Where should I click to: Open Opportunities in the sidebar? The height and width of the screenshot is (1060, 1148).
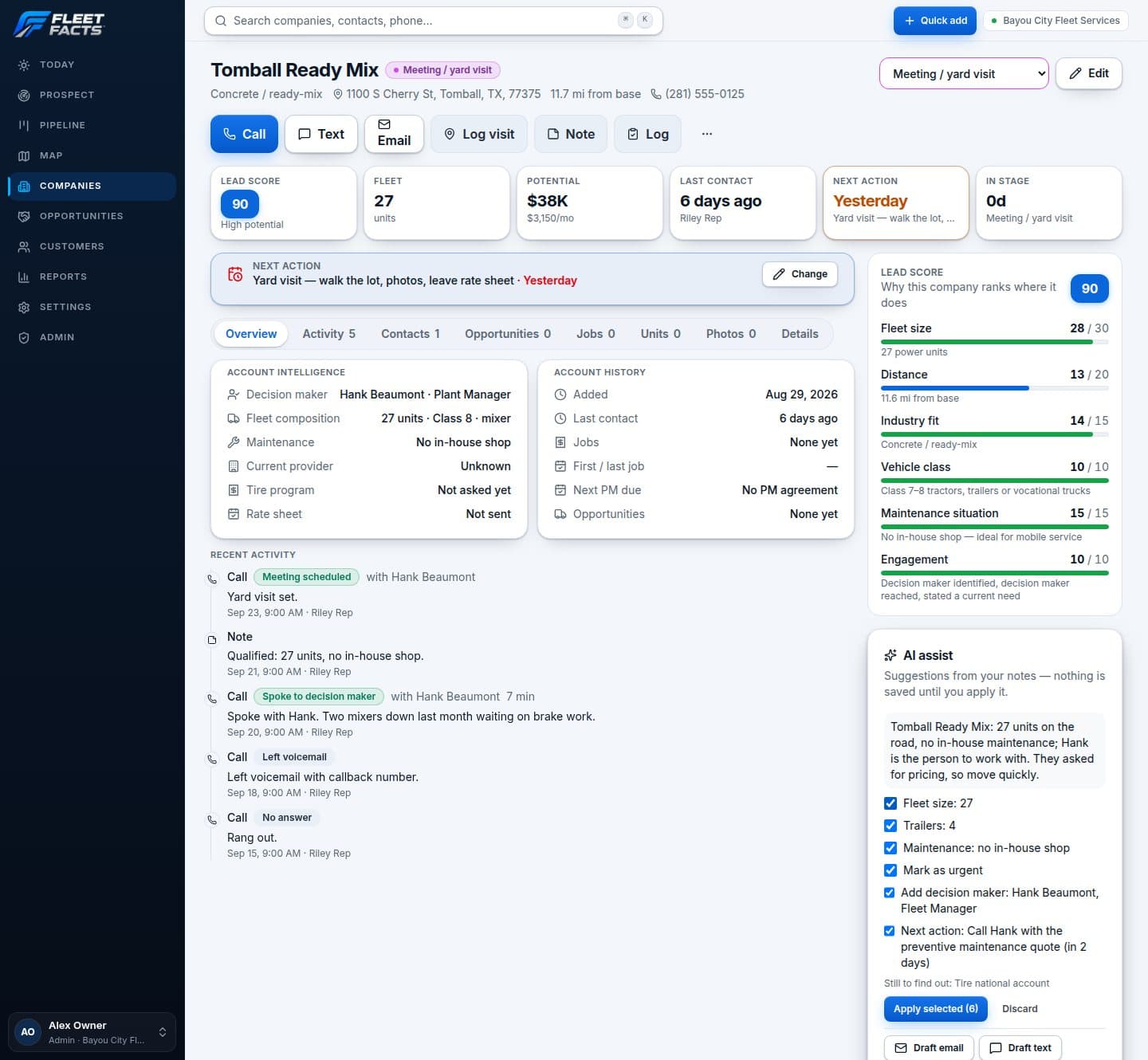pos(92,216)
